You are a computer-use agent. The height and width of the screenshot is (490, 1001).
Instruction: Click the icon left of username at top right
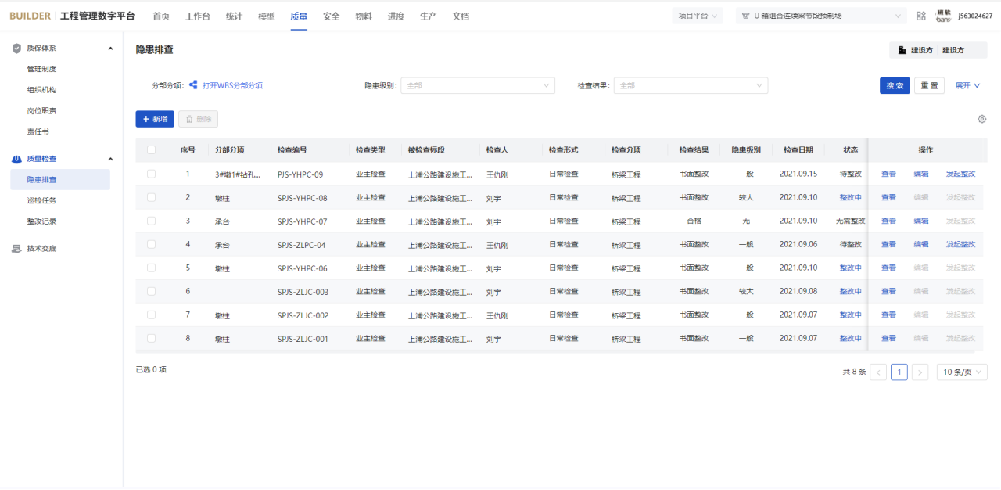coord(921,16)
